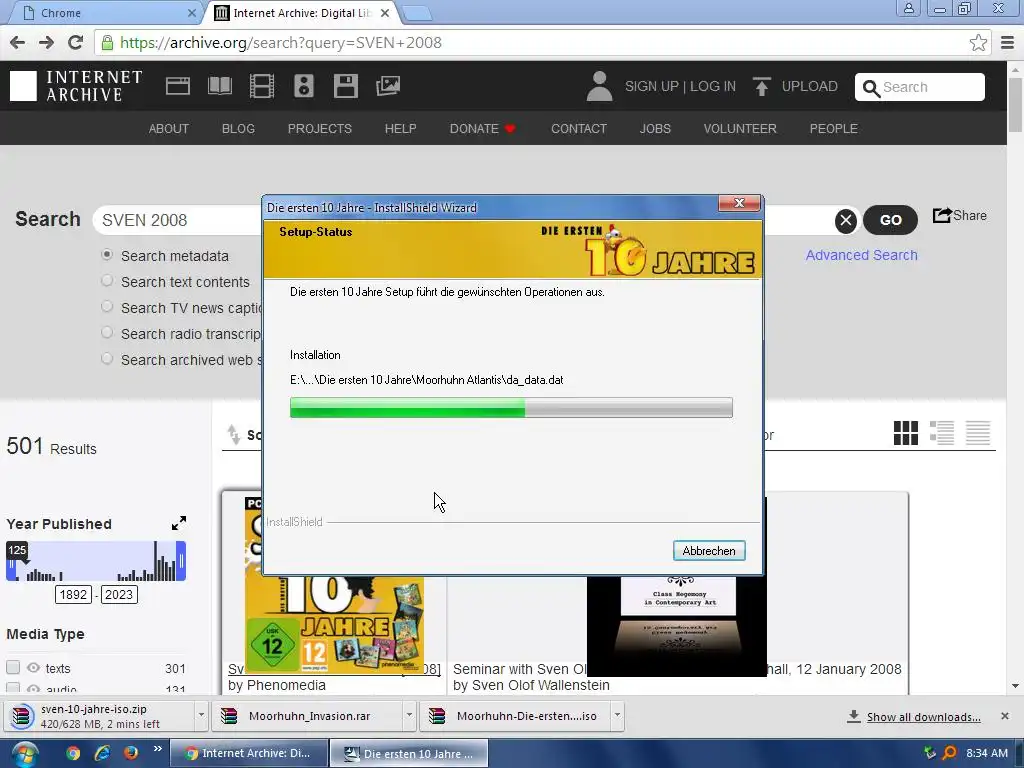The height and width of the screenshot is (768, 1024).
Task: Click the installer green progress bar
Action: [x=511, y=408]
